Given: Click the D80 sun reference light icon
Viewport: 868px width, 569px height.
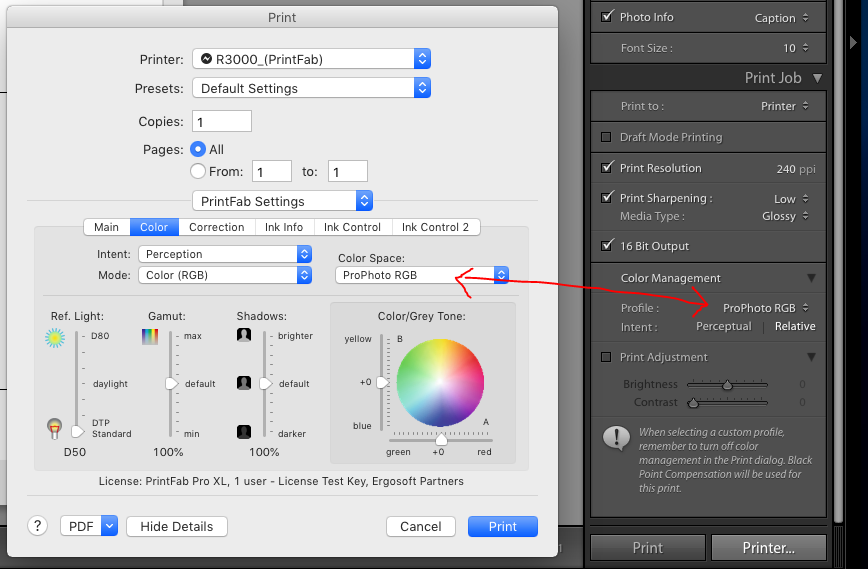Looking at the screenshot, I should click(54, 338).
